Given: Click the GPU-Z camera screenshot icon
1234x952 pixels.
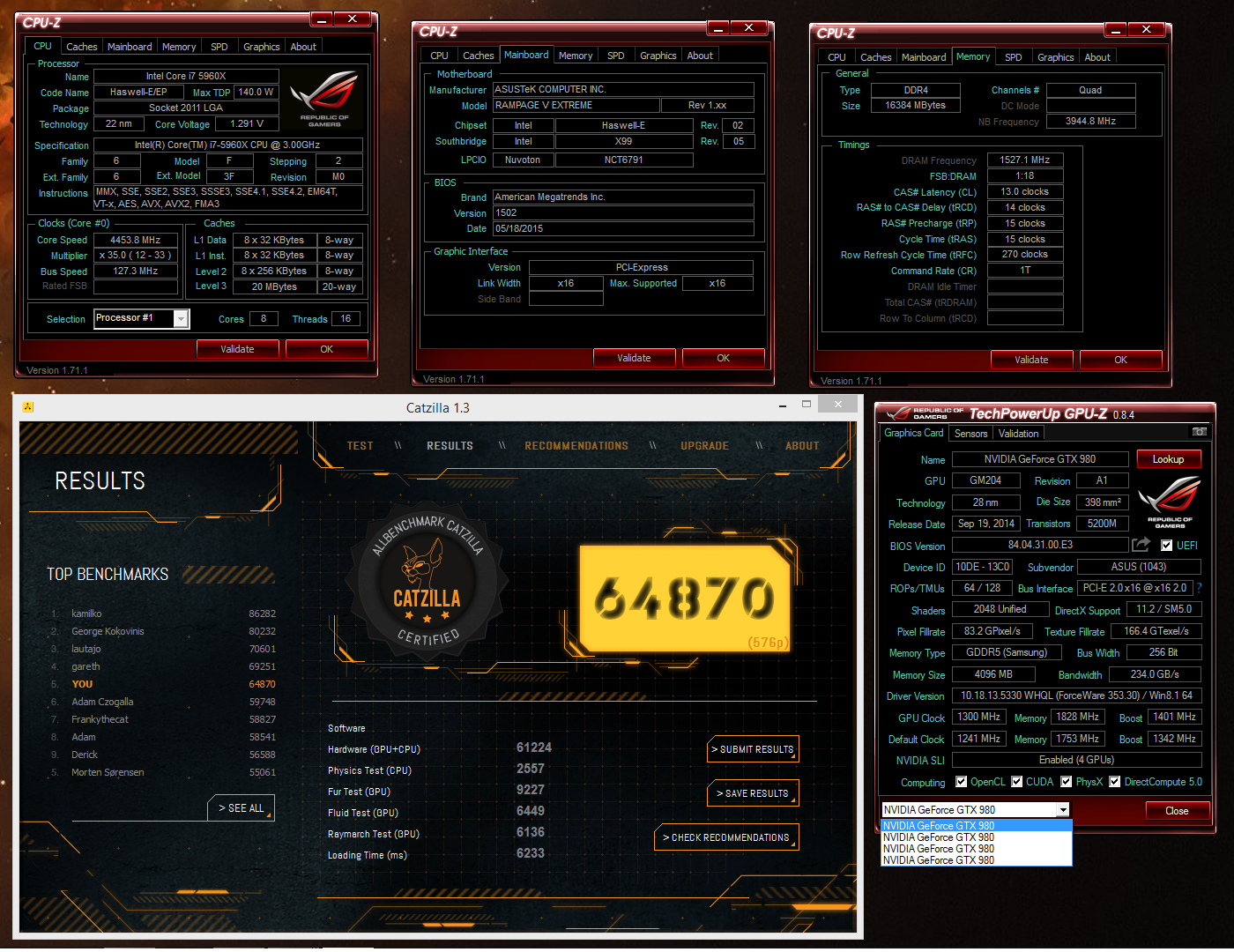Looking at the screenshot, I should [x=1200, y=432].
